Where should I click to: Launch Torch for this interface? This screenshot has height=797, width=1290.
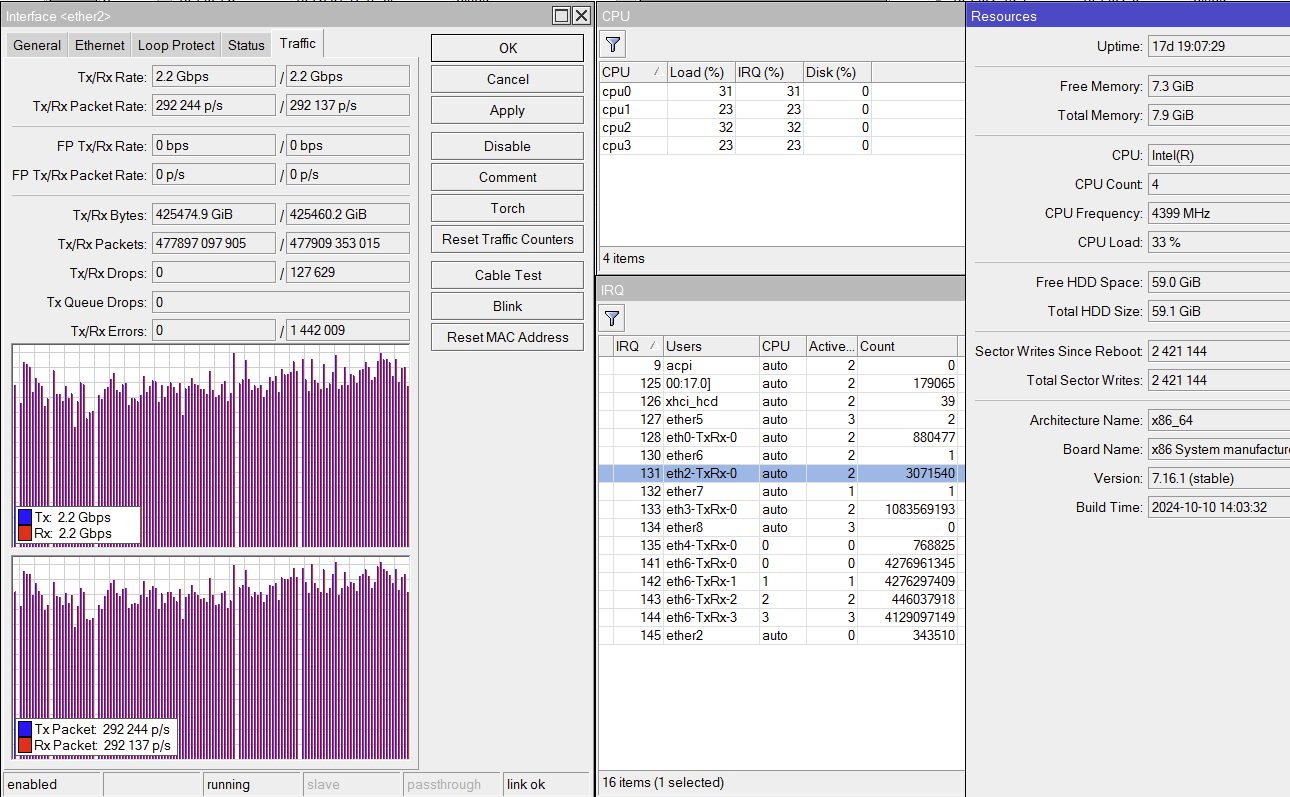[x=507, y=208]
